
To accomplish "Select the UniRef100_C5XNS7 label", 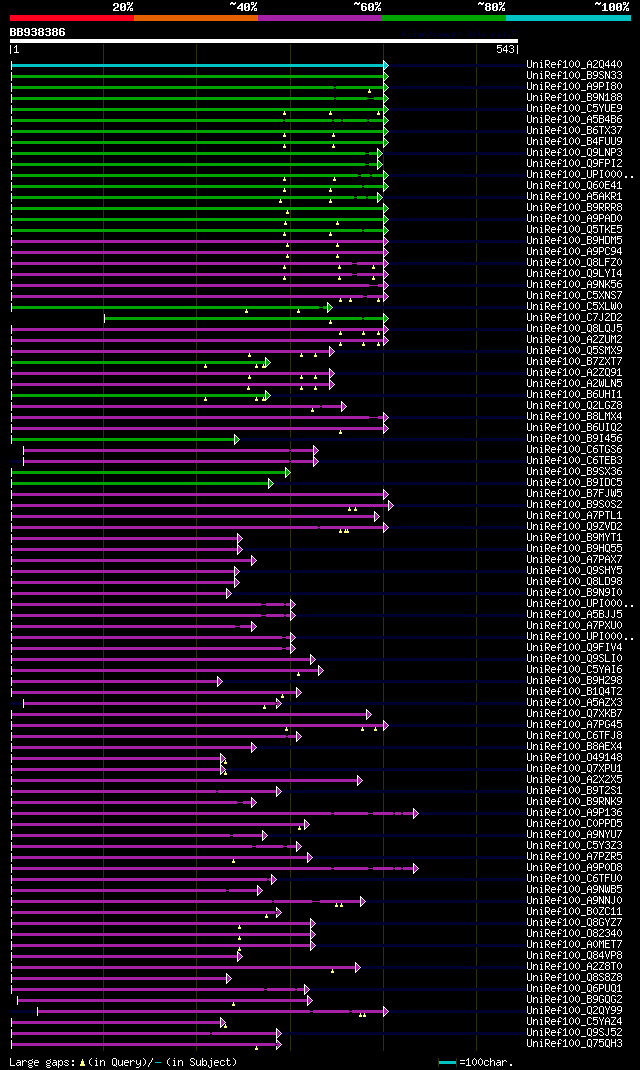I will pos(574,296).
